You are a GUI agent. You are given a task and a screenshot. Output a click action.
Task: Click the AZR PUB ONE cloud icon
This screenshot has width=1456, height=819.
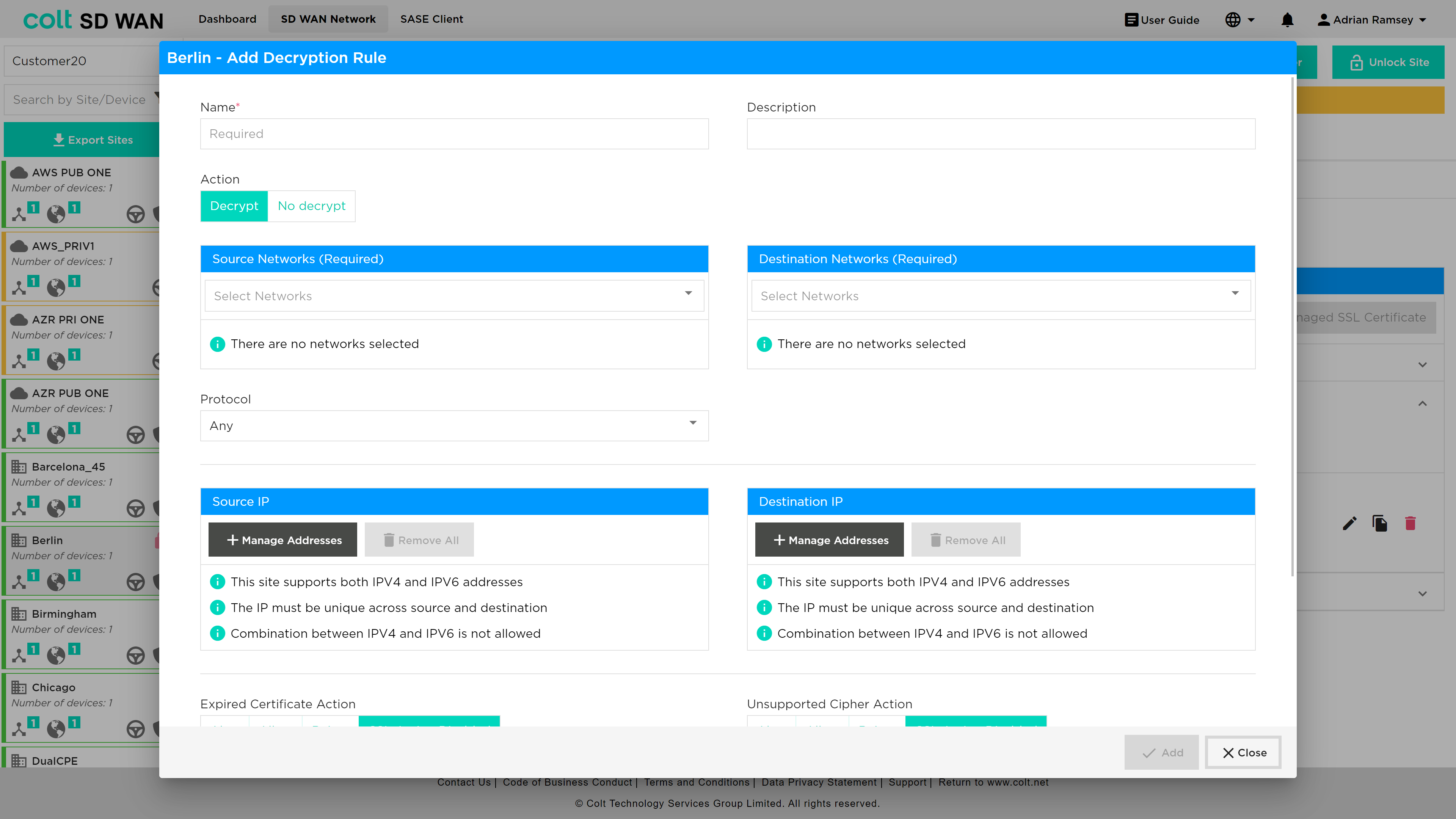(x=19, y=393)
